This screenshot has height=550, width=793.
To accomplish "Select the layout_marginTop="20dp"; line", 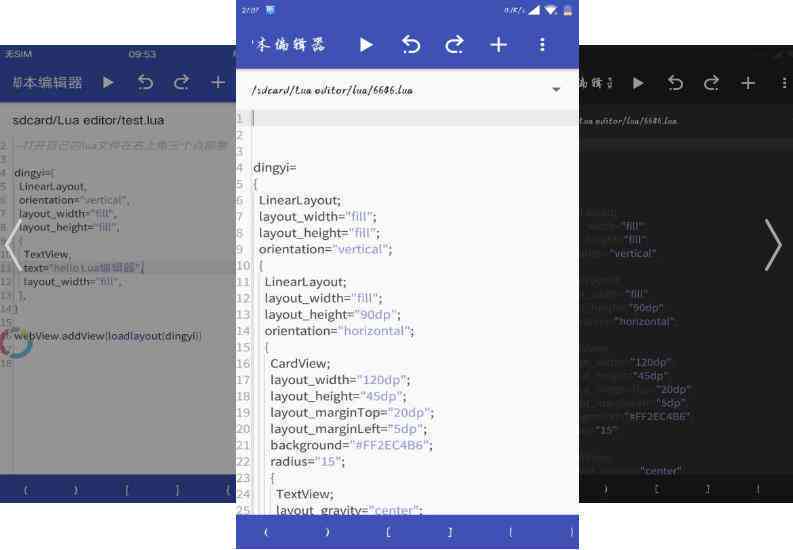I will [352, 412].
